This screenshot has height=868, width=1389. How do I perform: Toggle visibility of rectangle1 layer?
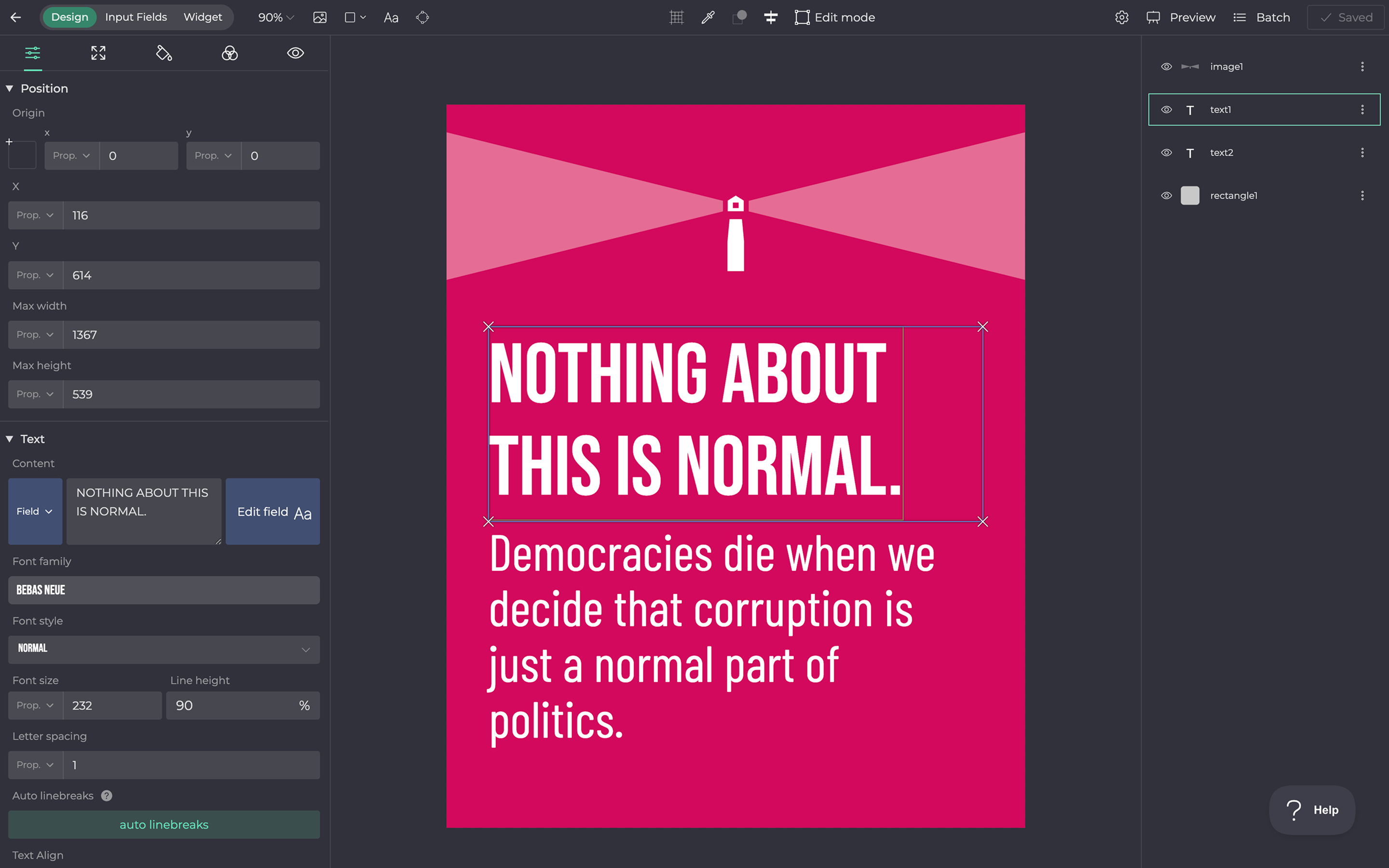click(x=1166, y=196)
